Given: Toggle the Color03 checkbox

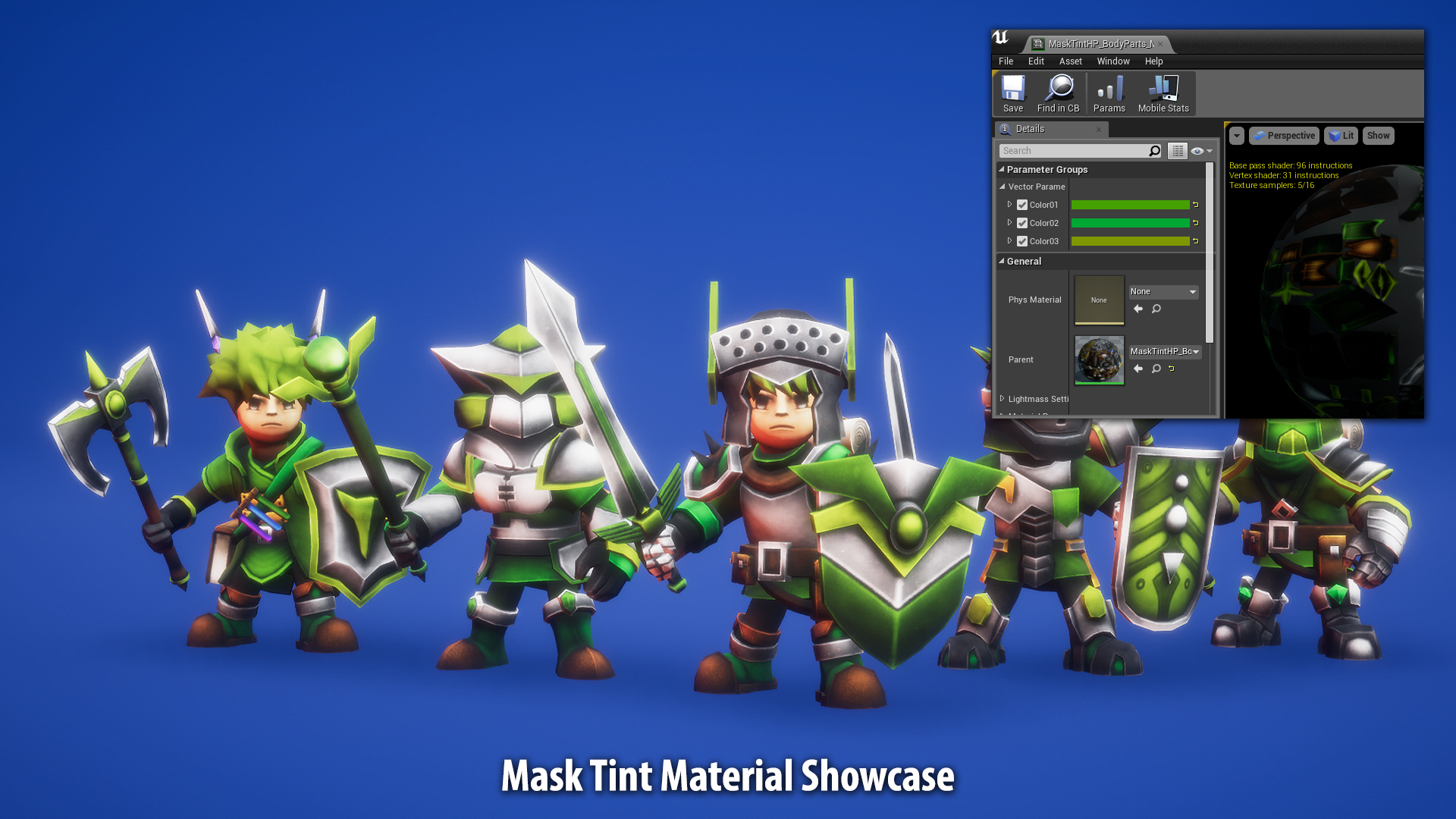Looking at the screenshot, I should [1022, 241].
